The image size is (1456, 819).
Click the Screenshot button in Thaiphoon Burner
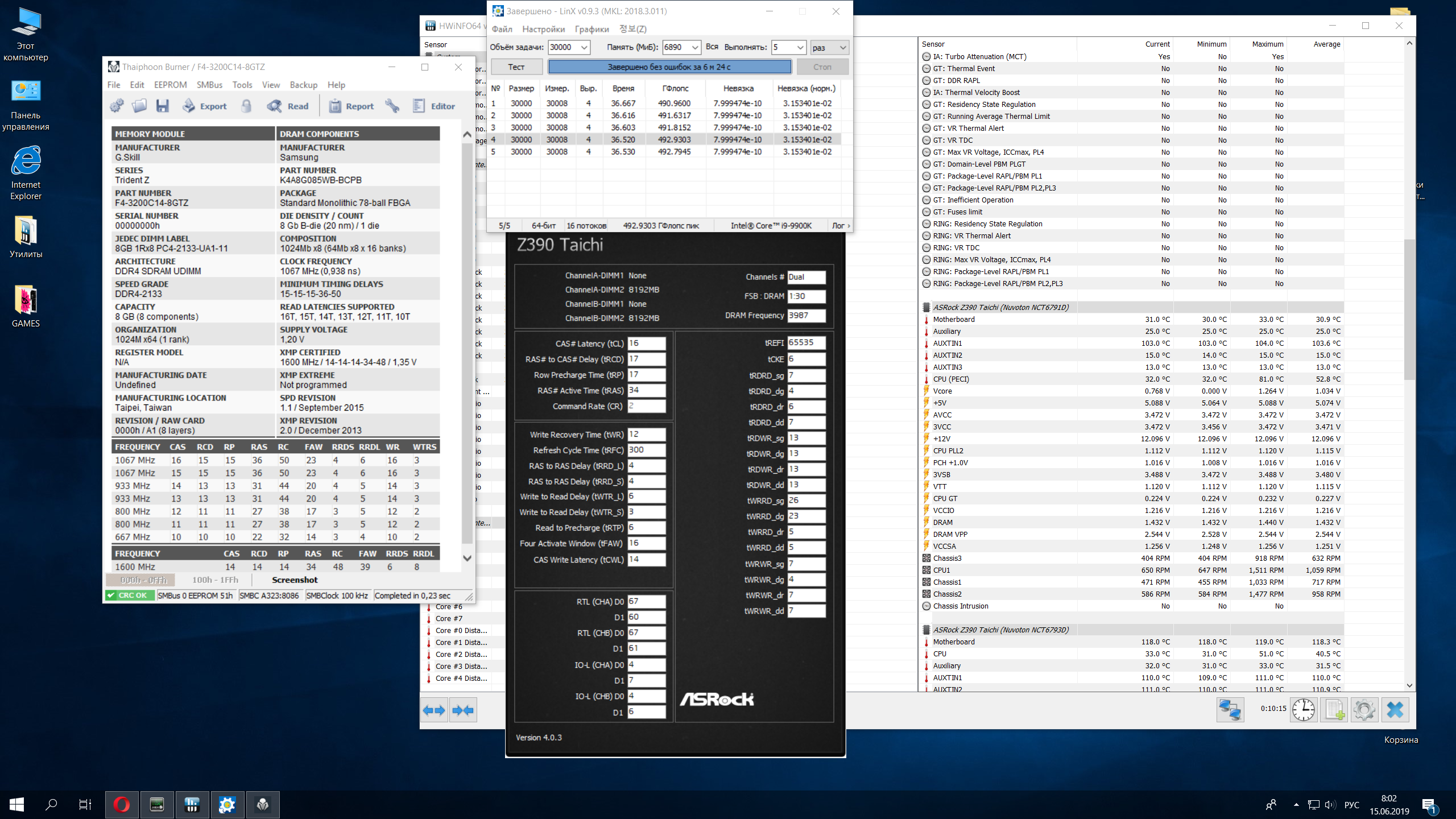coord(295,580)
